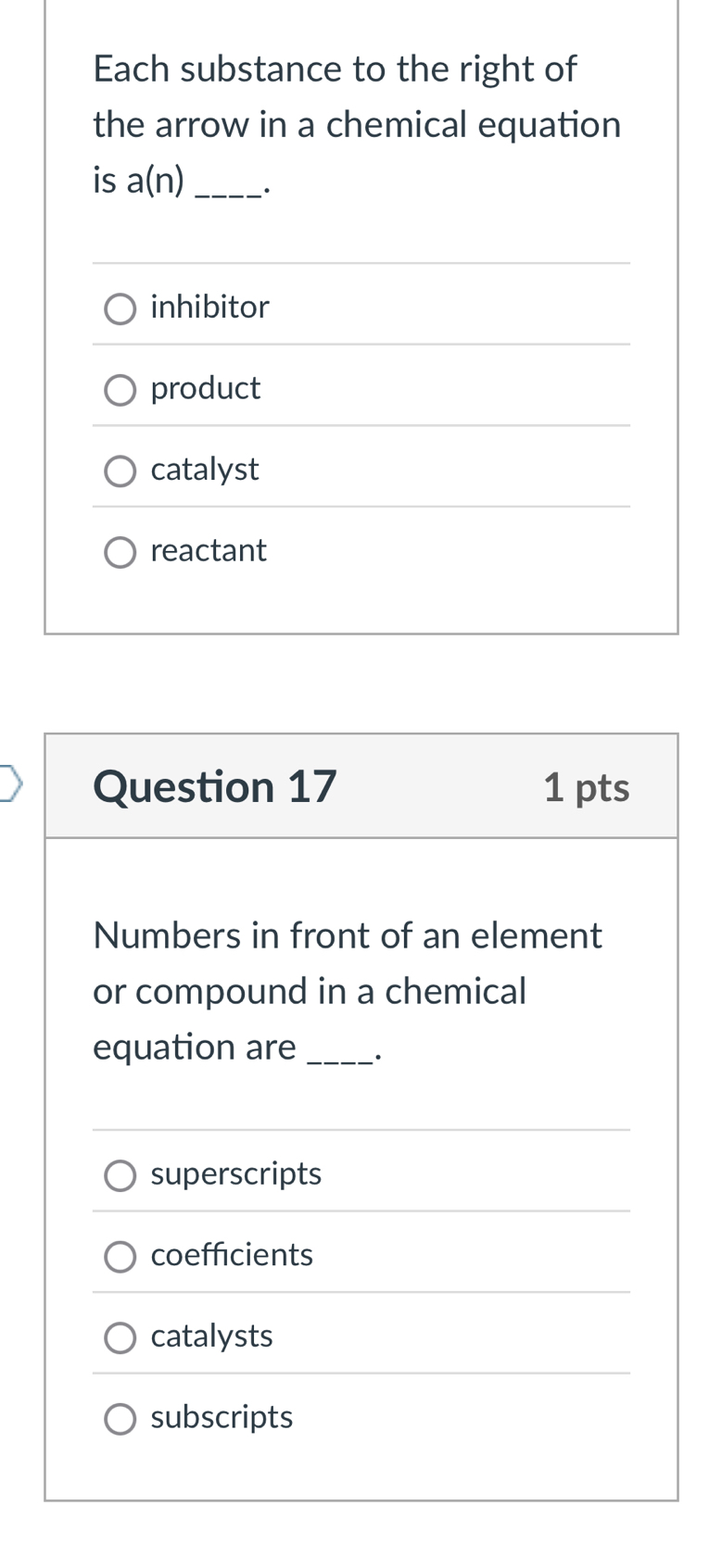Image resolution: width=709 pixels, height=1568 pixels.
Task: Click the 'catalysts' answer label text
Action: tap(211, 1336)
